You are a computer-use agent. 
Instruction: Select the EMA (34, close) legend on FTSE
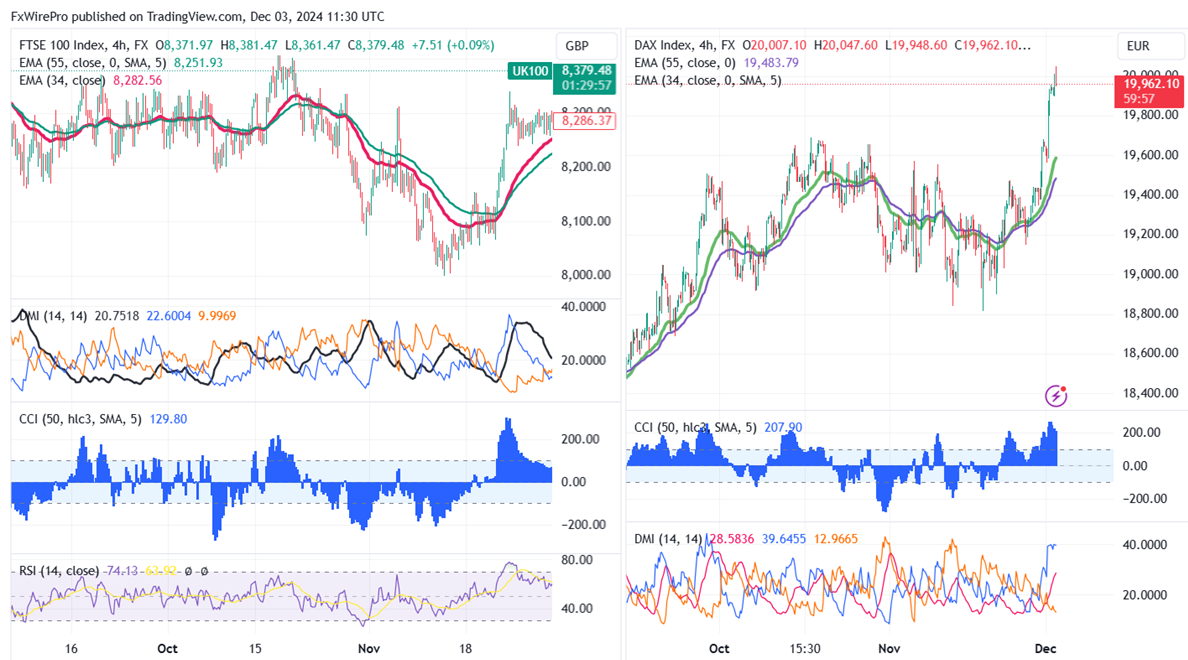[x=61, y=80]
